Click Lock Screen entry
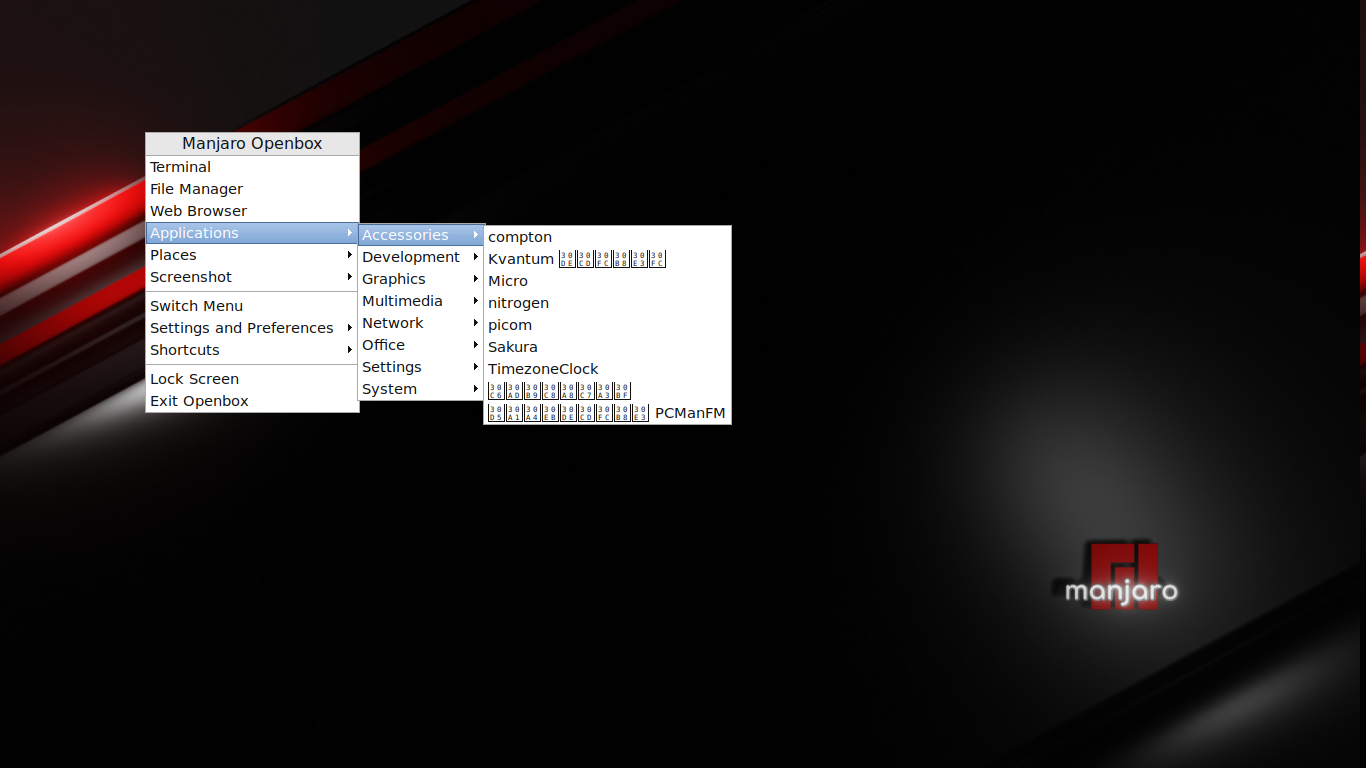The image size is (1366, 768). 252,379
